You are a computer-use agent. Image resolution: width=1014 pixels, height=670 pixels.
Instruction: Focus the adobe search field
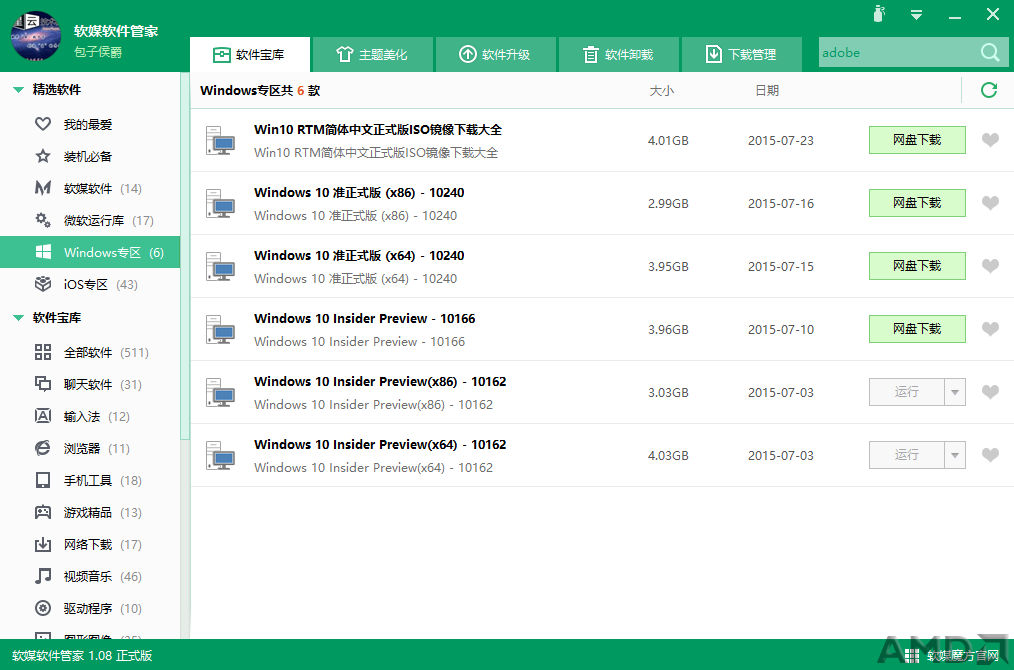click(899, 53)
